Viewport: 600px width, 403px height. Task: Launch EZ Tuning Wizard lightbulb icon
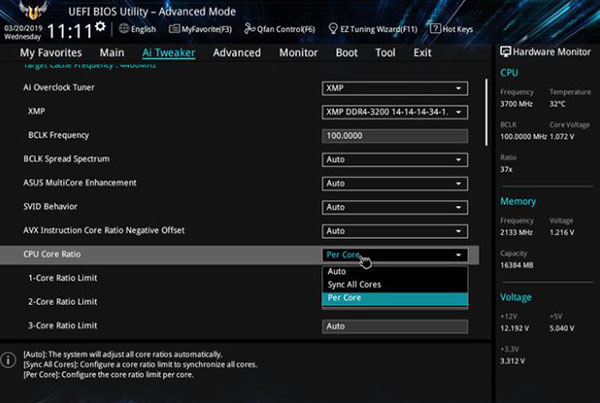click(x=333, y=29)
